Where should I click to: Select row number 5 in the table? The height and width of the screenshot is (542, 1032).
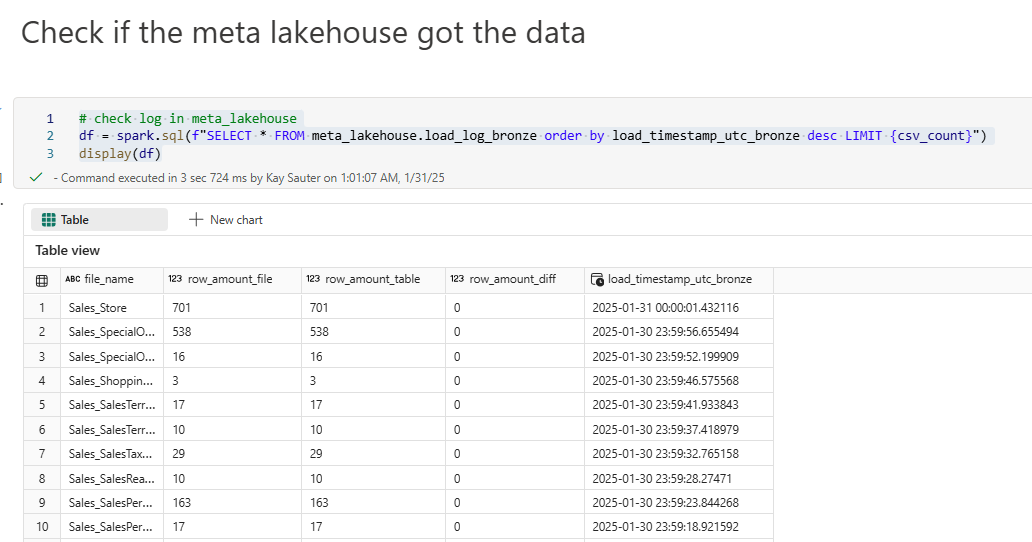(x=42, y=405)
